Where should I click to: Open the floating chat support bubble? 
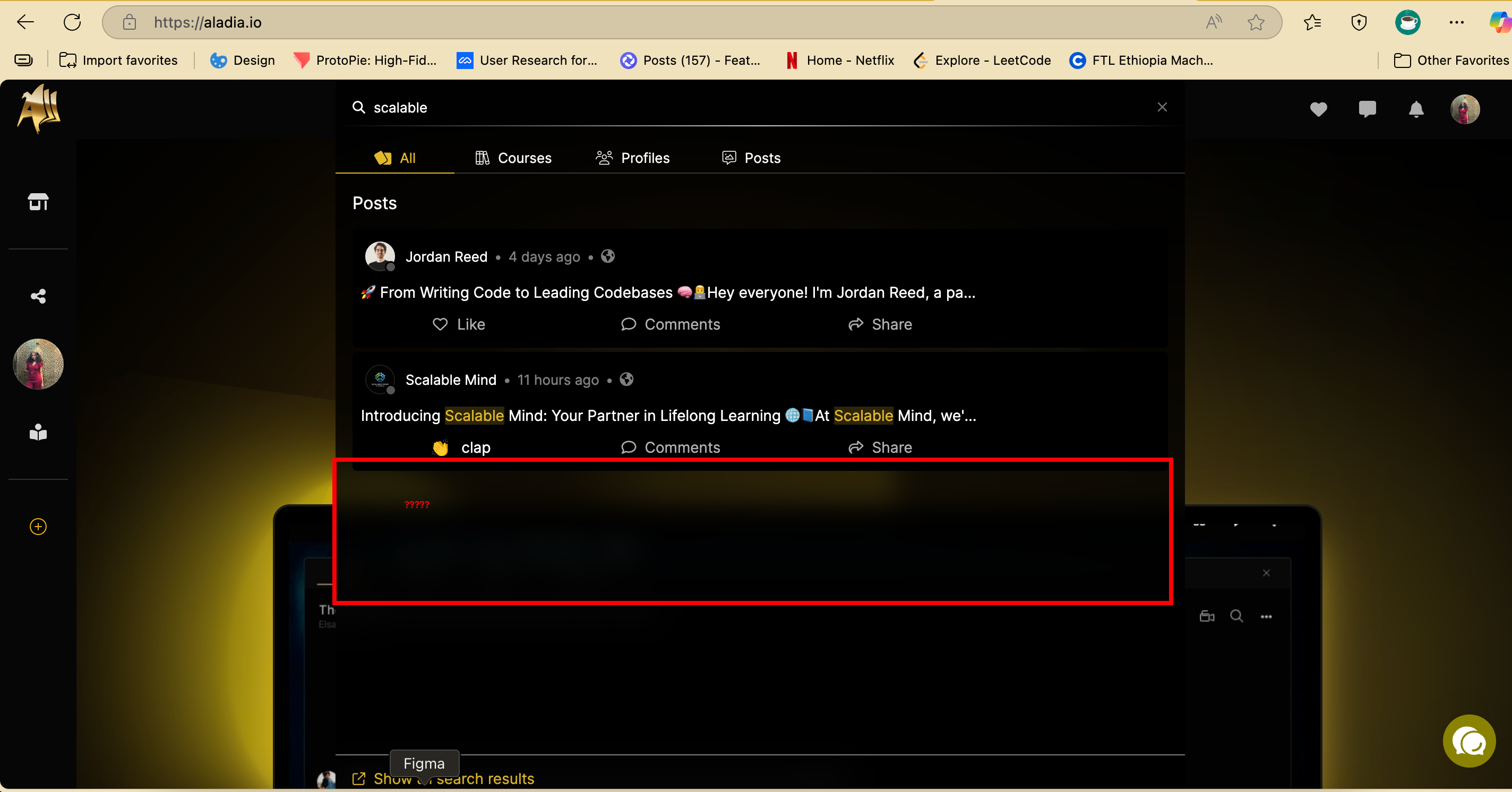(x=1468, y=741)
